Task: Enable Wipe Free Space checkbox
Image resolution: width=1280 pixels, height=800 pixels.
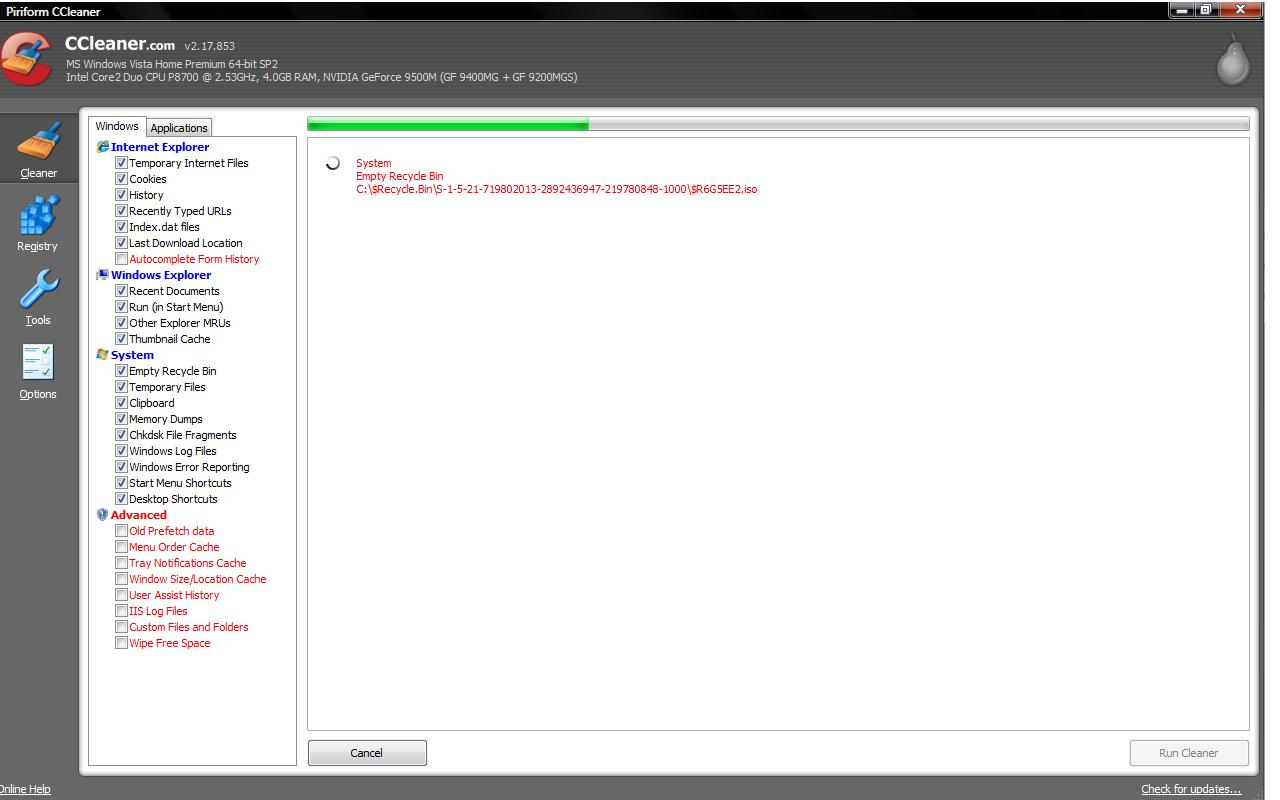Action: point(121,643)
